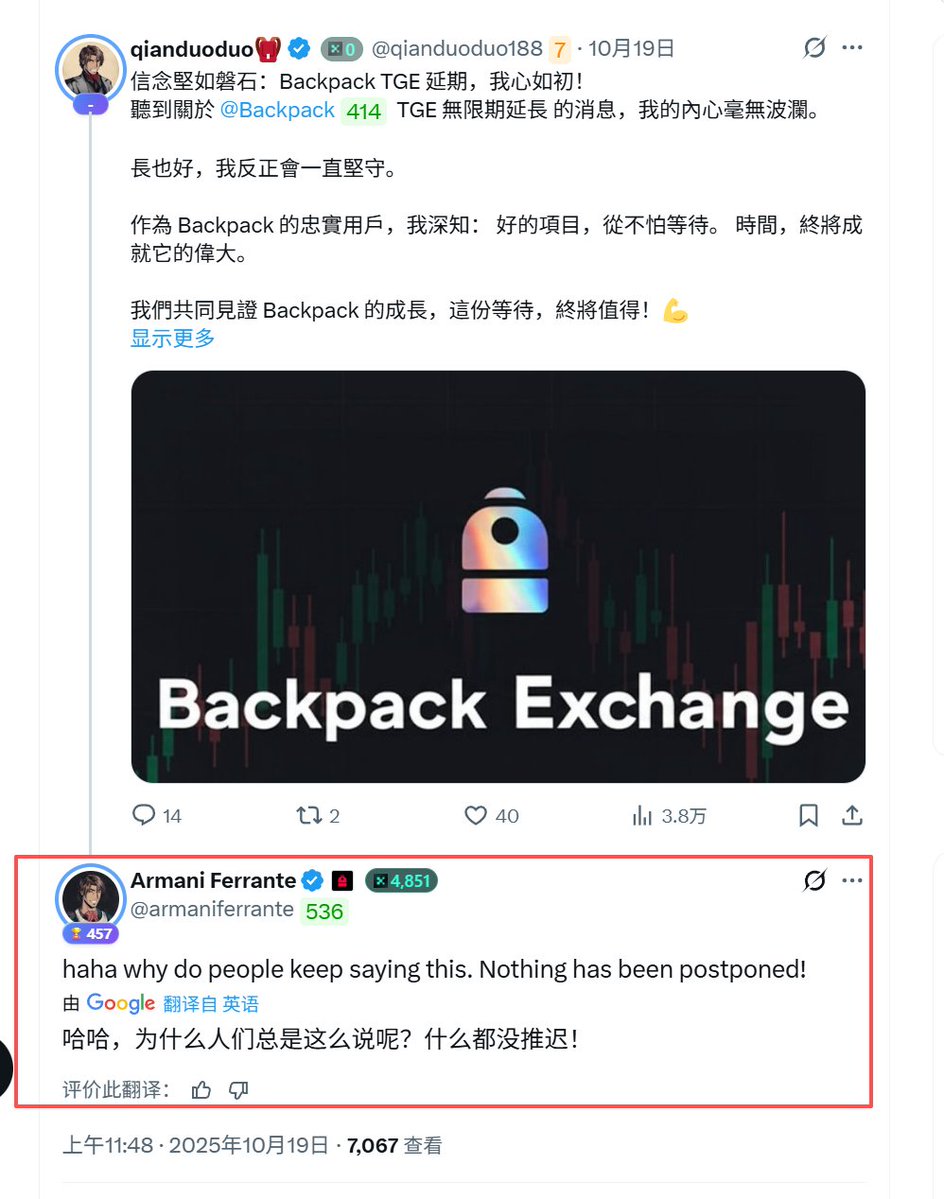Open the reply icon showing 14 comments
Screen dimensions: 944x1199
[x=144, y=815]
